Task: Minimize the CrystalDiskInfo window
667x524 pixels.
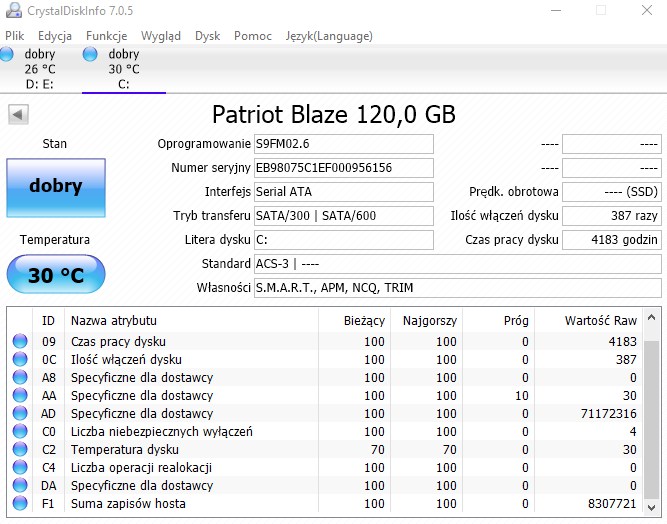Action: coord(556,10)
